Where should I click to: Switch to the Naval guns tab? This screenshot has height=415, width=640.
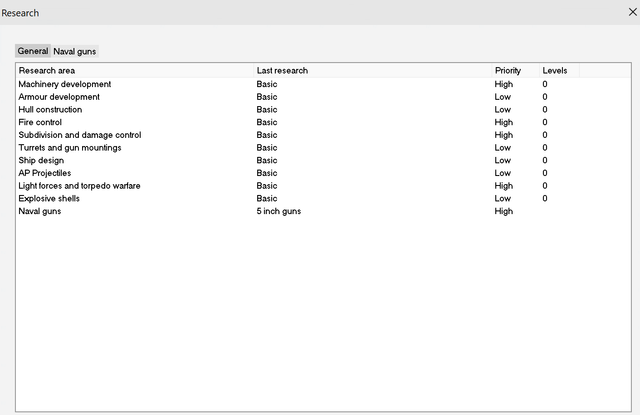(75, 51)
